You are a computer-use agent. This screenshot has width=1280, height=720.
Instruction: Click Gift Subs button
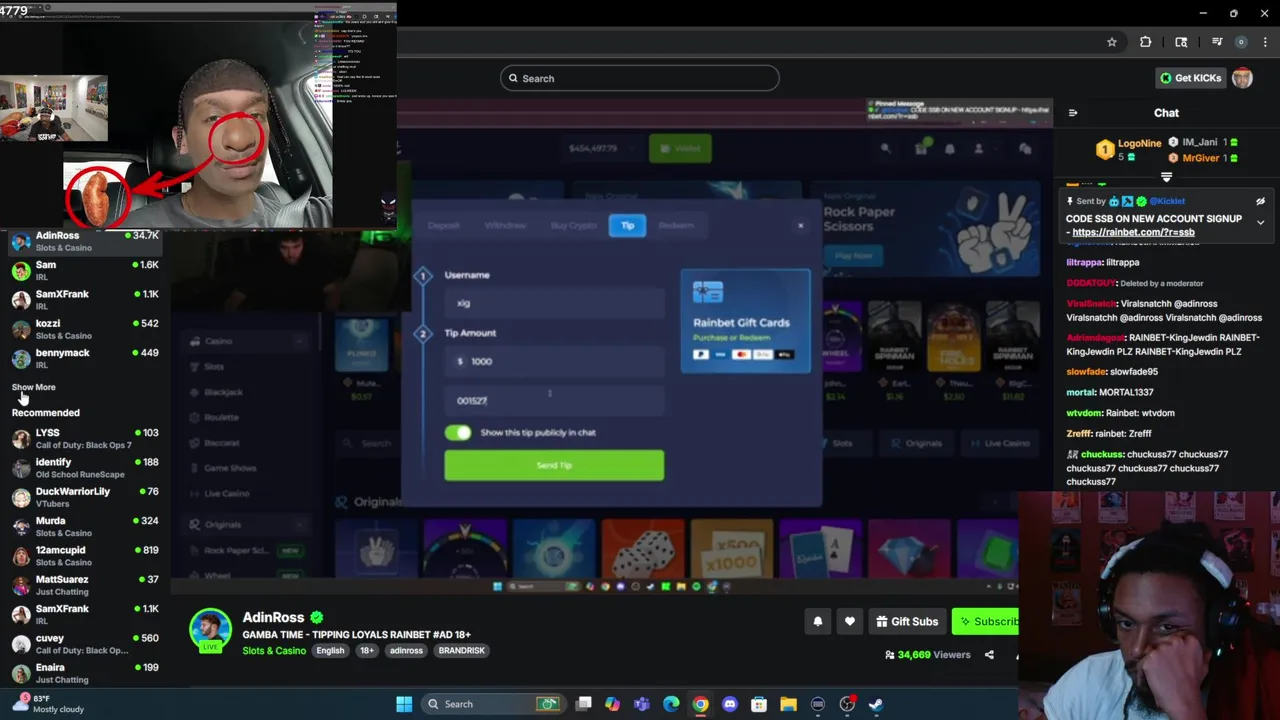907,621
